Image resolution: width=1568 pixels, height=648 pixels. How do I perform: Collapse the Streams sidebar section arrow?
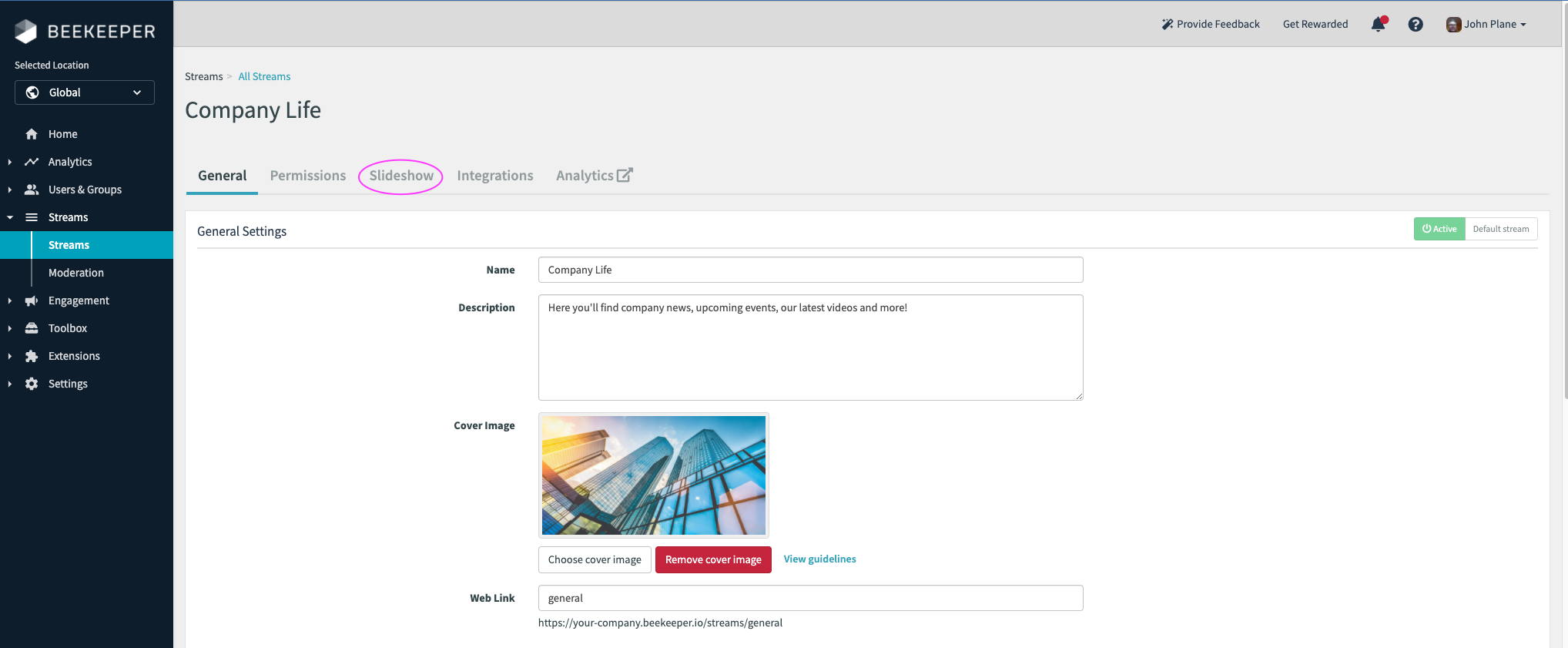(9, 217)
